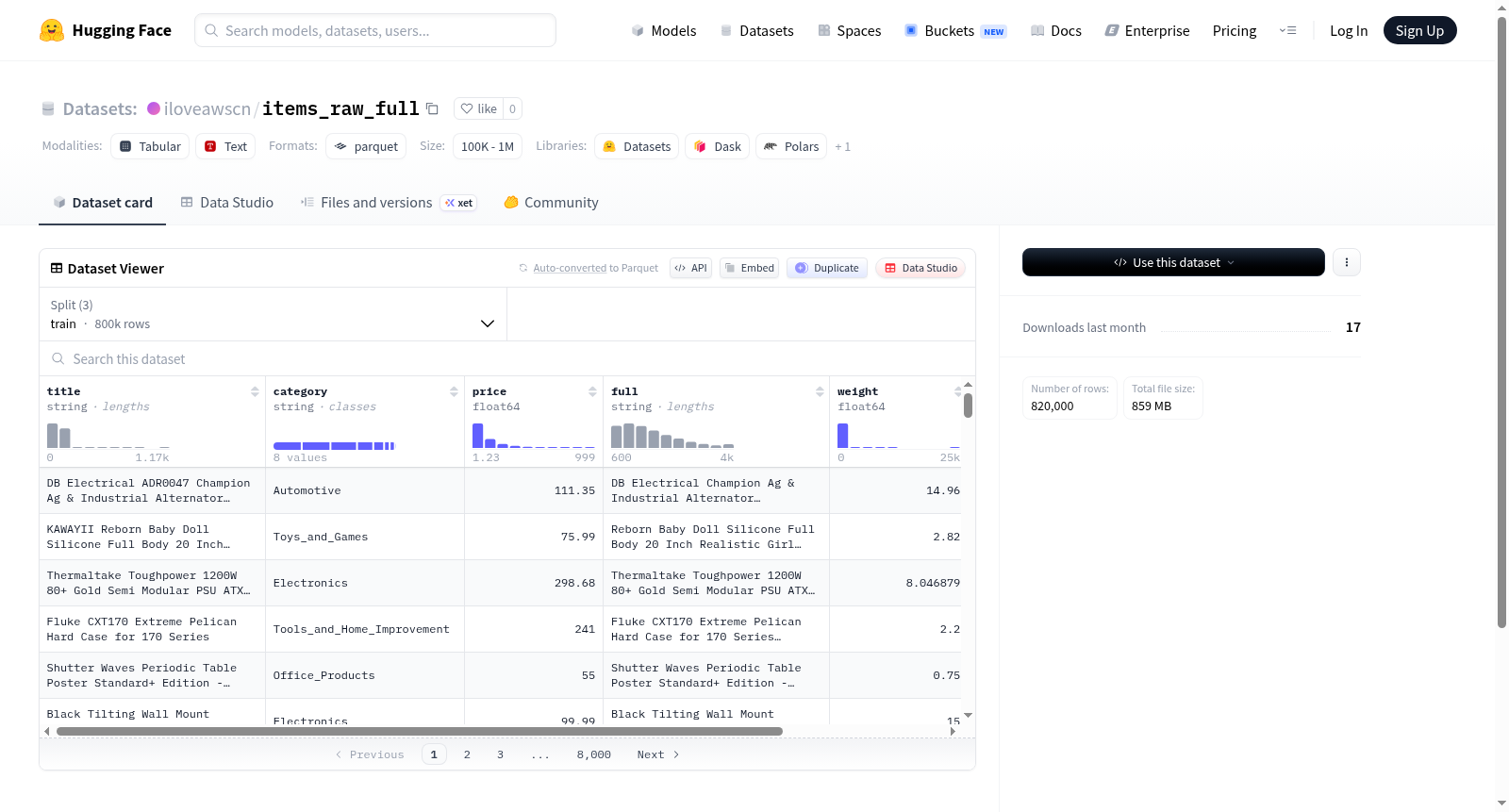Switch to the Dataset card tab
The width and height of the screenshot is (1509, 812).
click(x=102, y=203)
